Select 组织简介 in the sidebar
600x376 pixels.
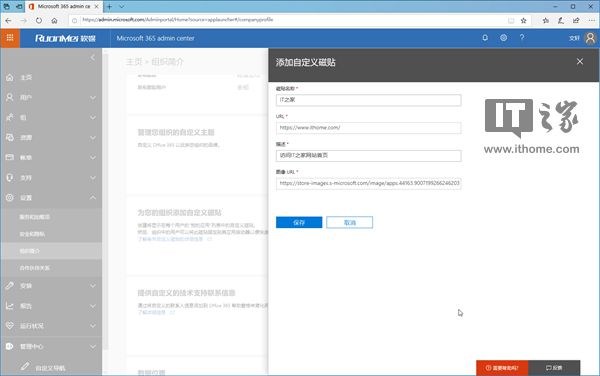(52, 251)
